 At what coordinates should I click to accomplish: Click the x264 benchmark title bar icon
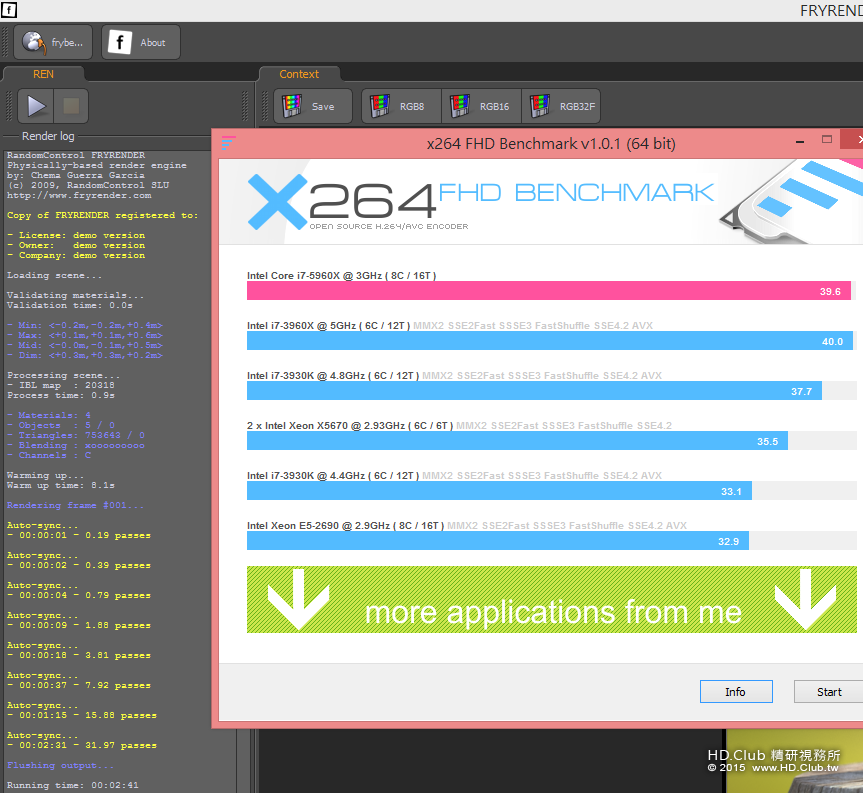point(228,143)
